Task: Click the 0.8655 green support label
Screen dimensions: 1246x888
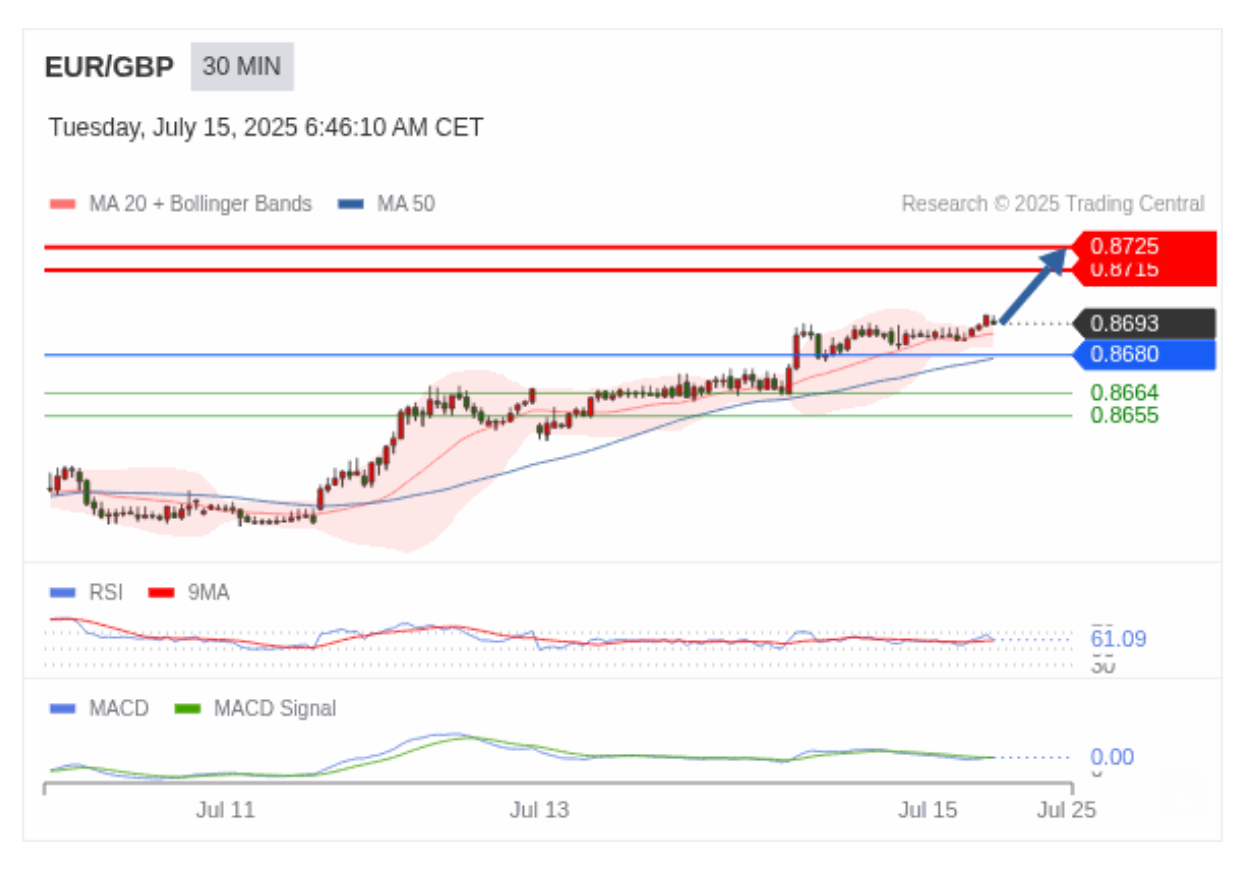Action: (x=1125, y=415)
